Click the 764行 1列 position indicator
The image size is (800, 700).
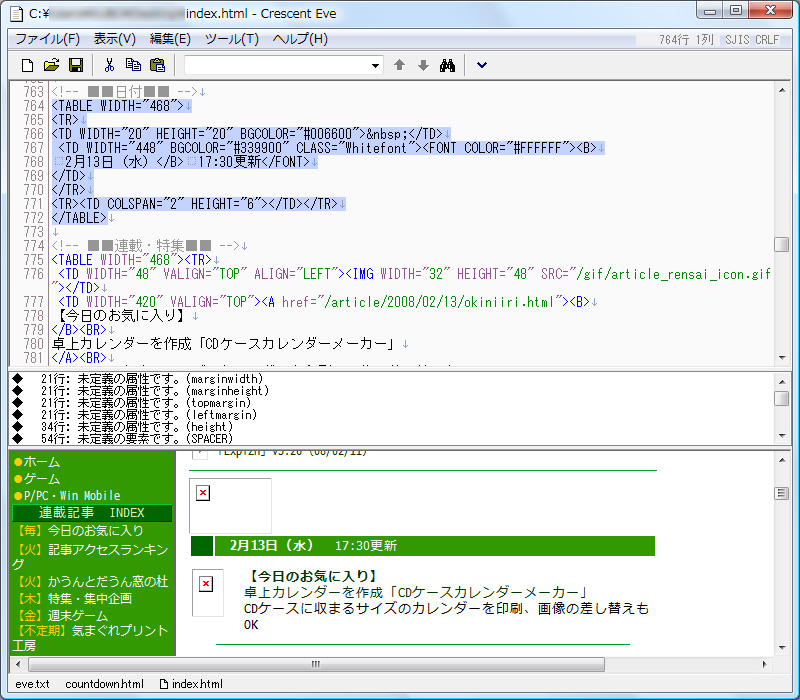[x=686, y=40]
